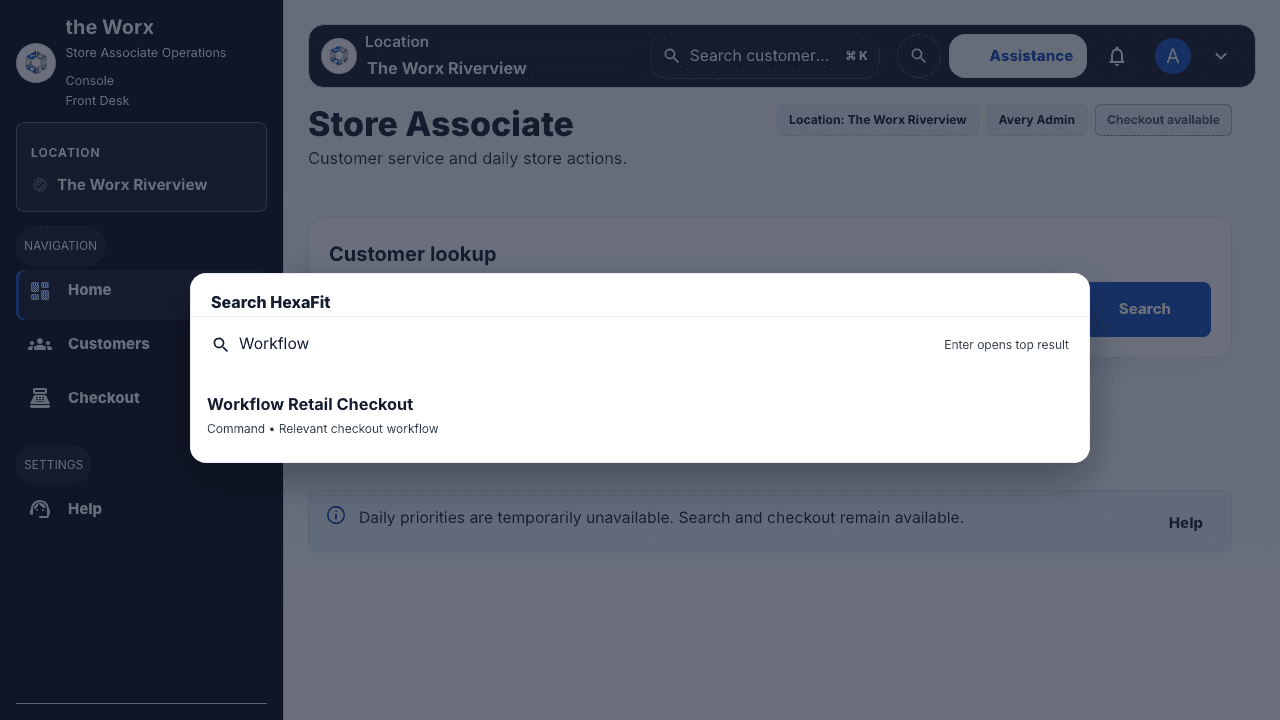Click the Customer lookup heading
Viewport: 1280px width, 720px height.
point(412,254)
